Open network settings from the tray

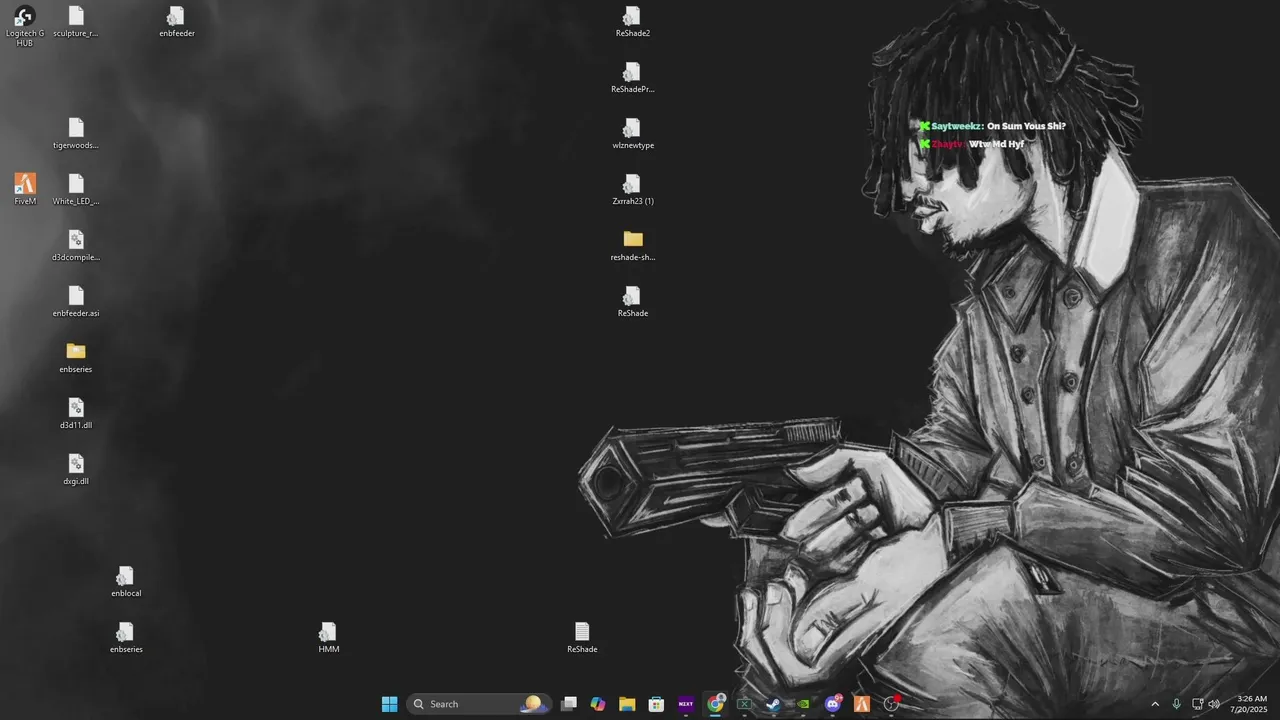(x=1198, y=704)
